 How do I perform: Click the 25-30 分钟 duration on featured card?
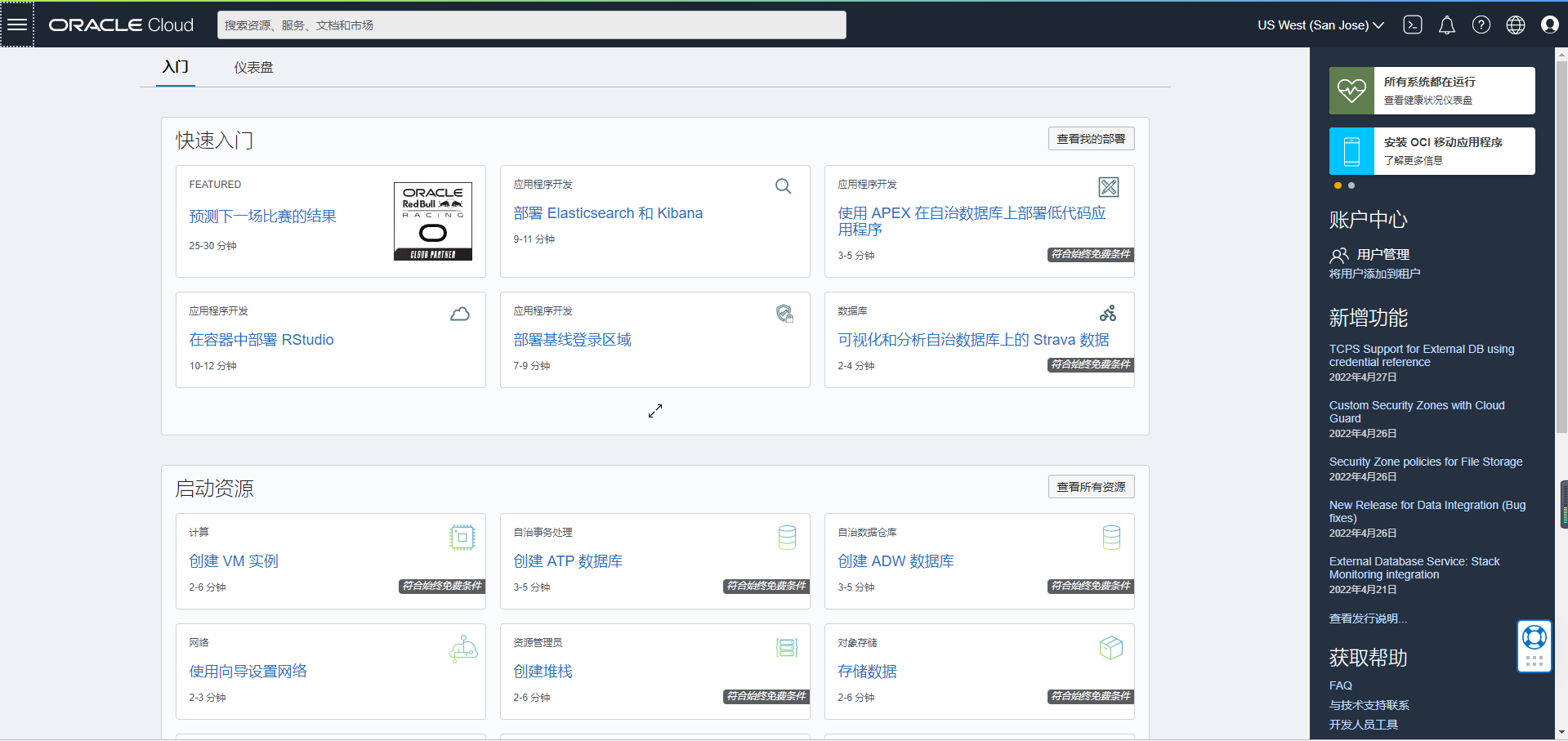pos(212,246)
